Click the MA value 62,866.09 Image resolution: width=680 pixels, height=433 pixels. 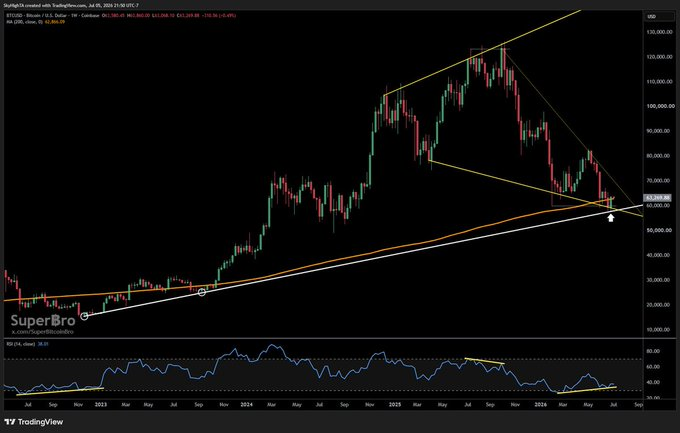coord(57,22)
